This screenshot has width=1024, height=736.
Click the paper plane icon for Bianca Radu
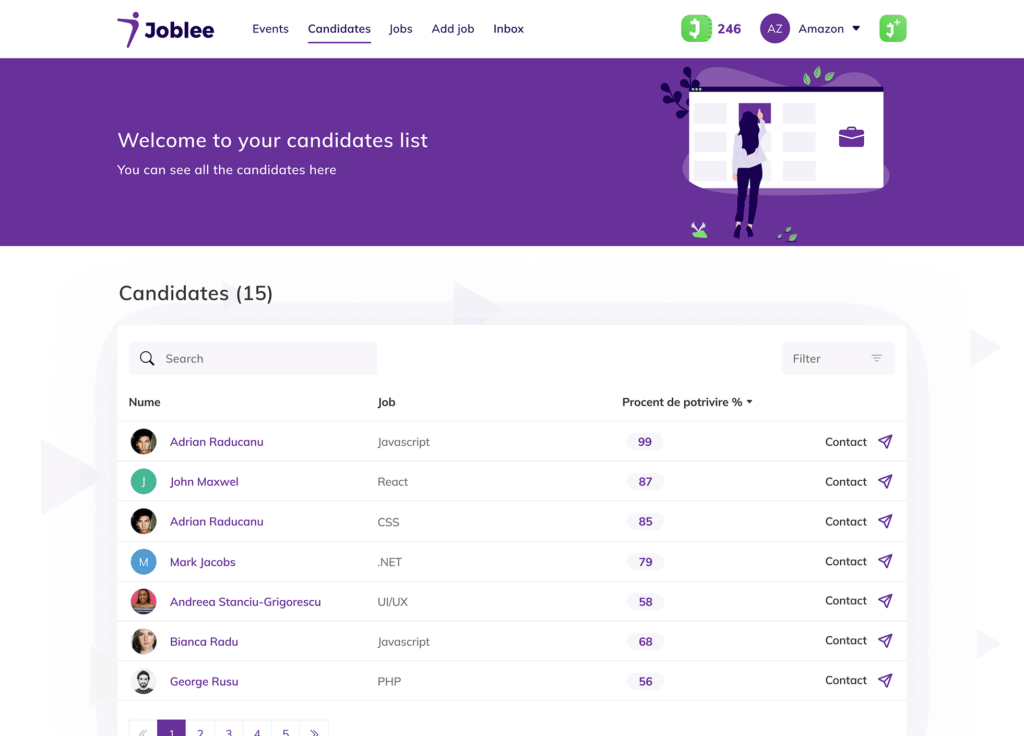(x=885, y=641)
